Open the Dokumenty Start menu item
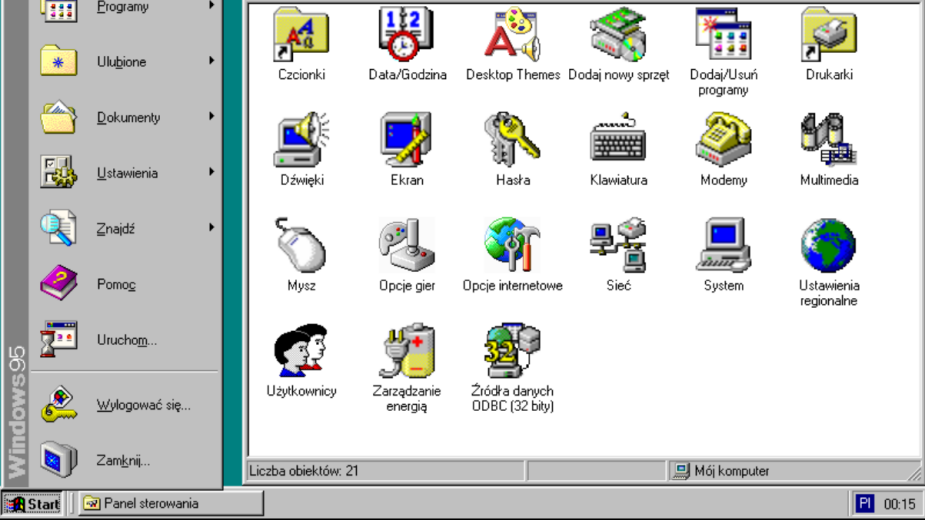925x520 pixels. [126, 117]
